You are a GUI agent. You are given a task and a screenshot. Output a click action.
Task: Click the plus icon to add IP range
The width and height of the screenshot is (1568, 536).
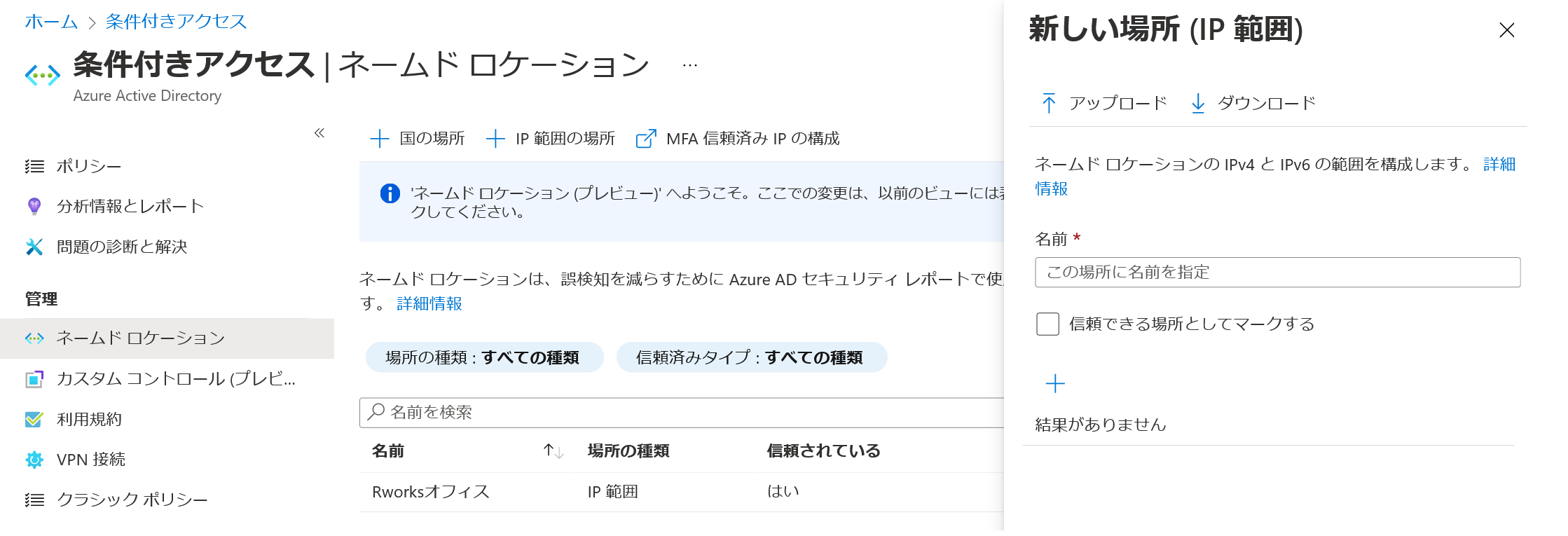coord(1055,384)
